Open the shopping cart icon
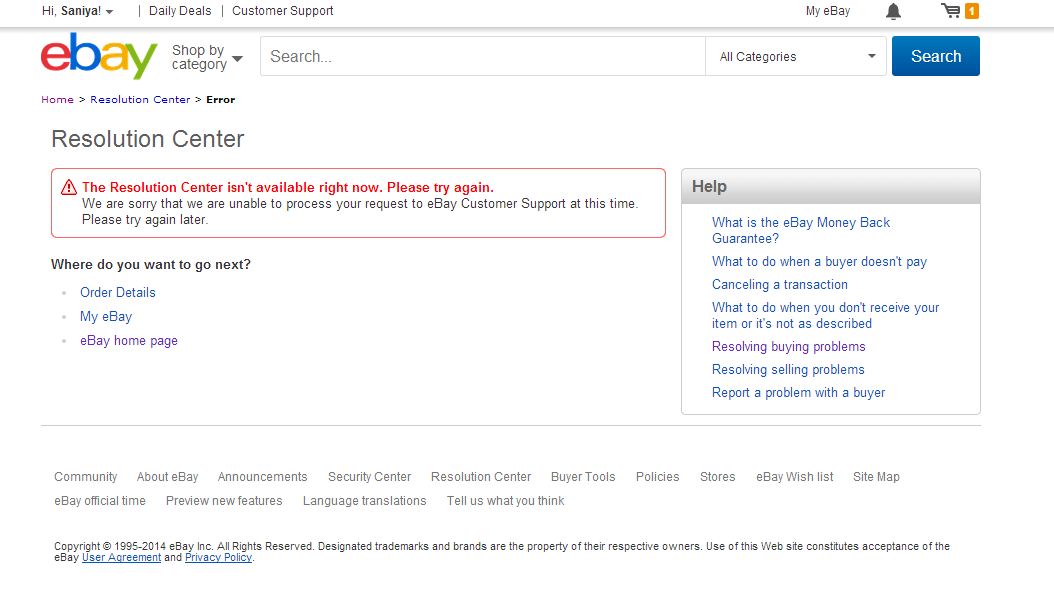Viewport: 1054px width, 595px height. point(950,11)
